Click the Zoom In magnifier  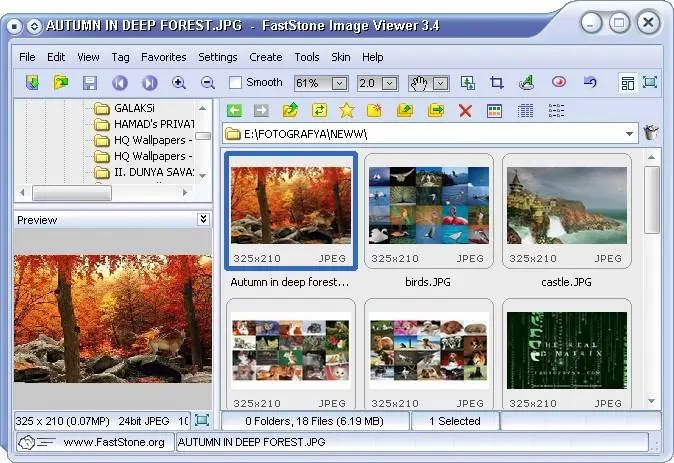point(179,83)
